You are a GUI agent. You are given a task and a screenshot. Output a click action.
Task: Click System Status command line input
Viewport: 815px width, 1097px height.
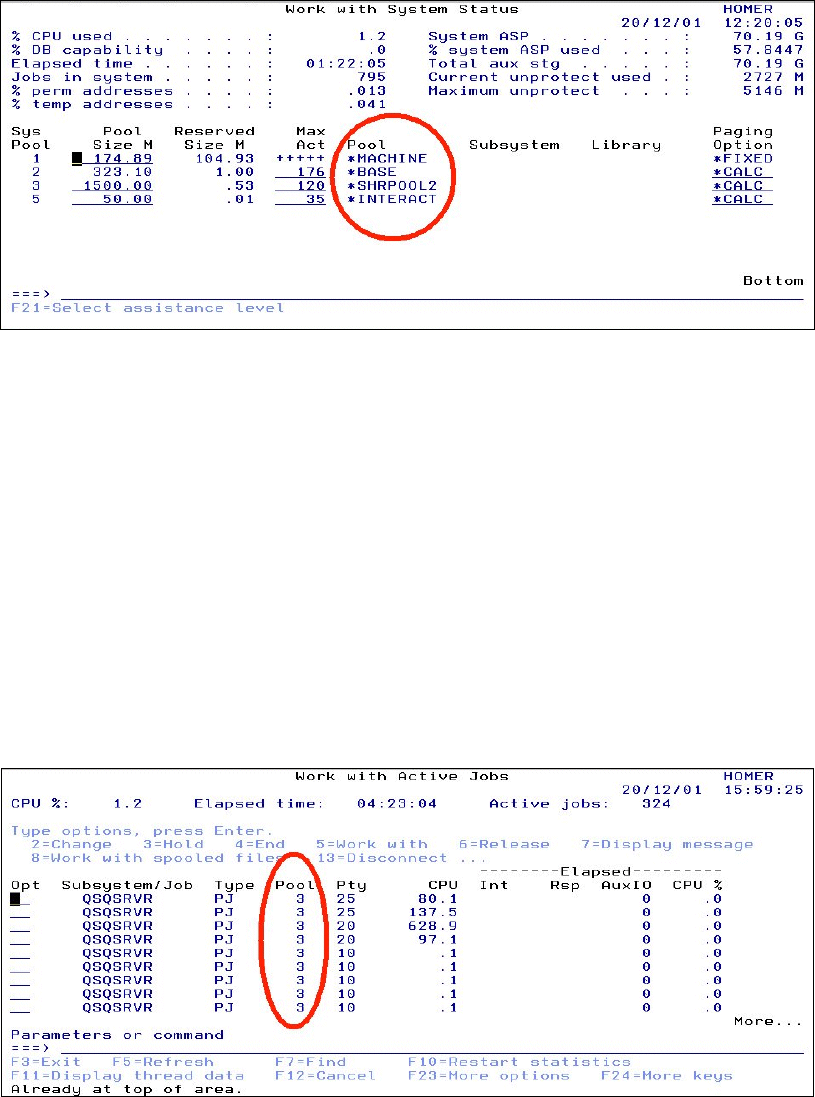432,294
